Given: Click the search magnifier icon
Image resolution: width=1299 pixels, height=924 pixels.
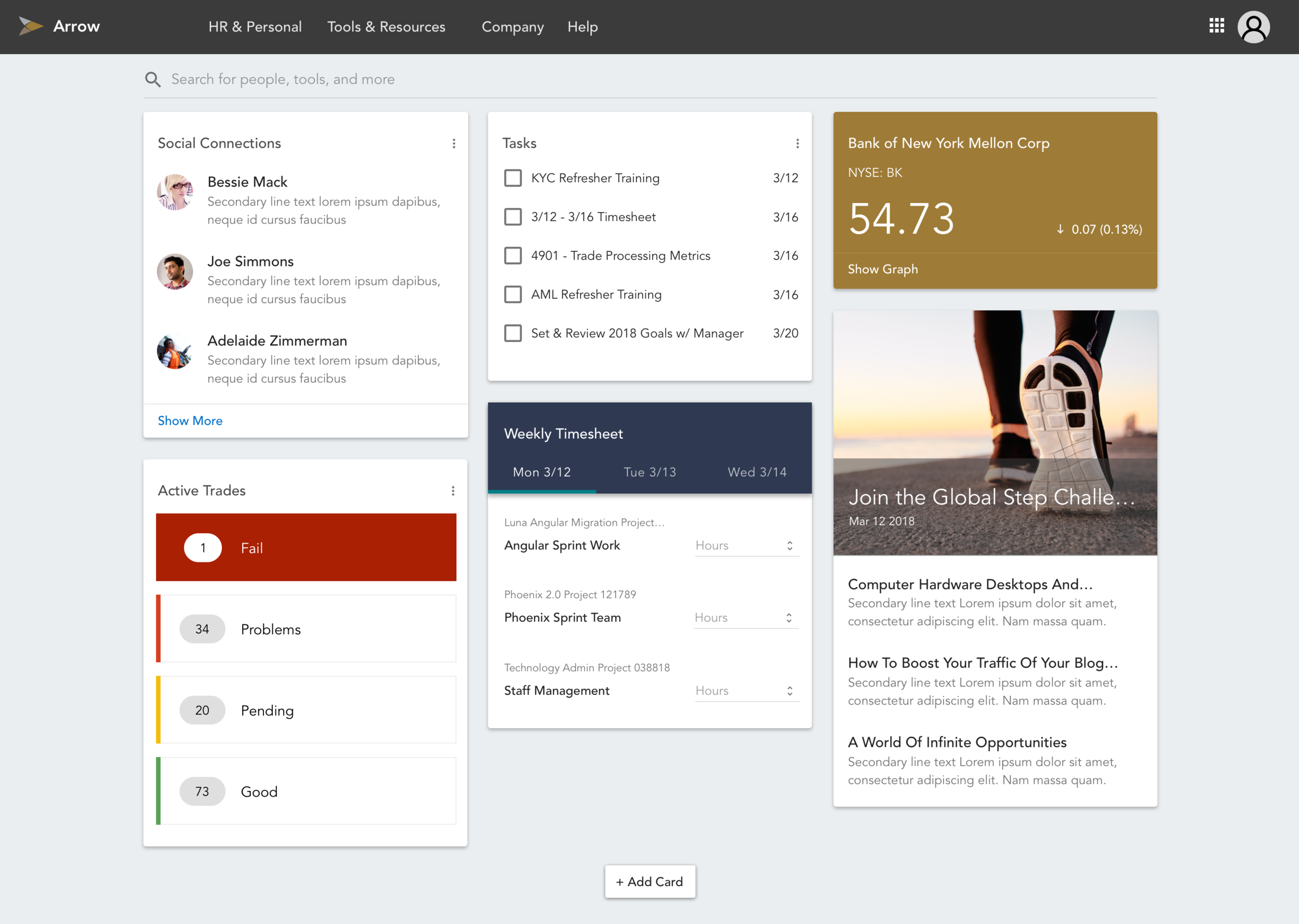Looking at the screenshot, I should click(152, 79).
